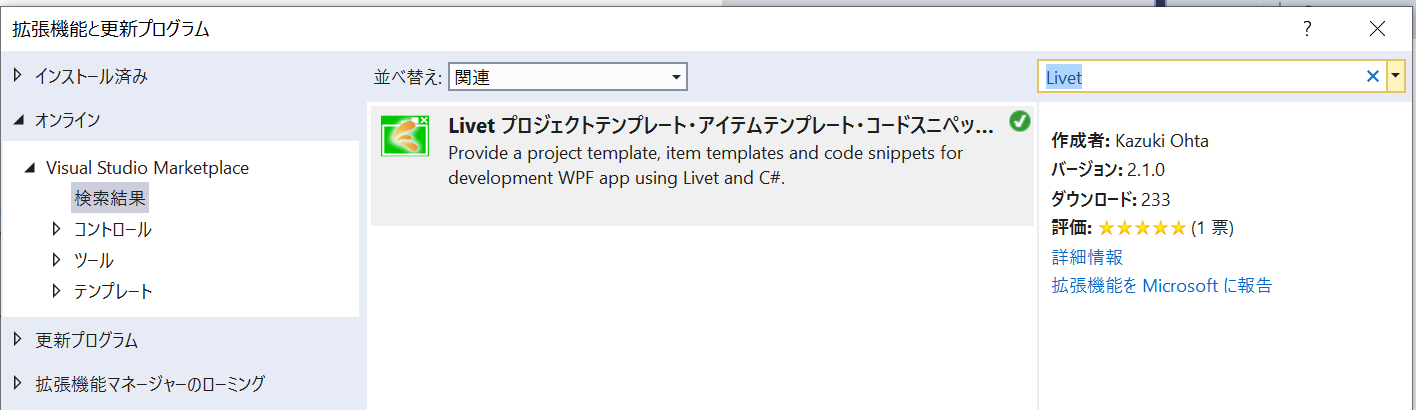Open the 詳細情報 link
The image size is (1416, 410).
point(1087,257)
